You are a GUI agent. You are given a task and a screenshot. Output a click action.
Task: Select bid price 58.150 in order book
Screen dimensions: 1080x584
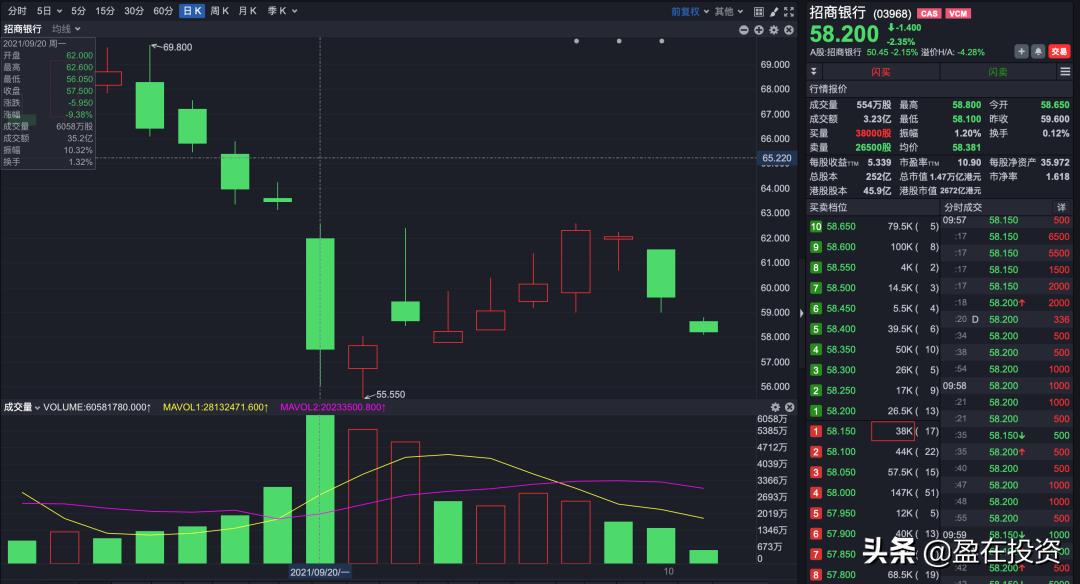[x=841, y=431]
